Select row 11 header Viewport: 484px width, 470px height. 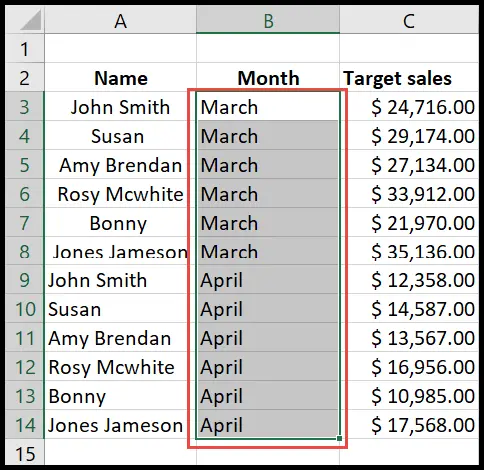pos(24,338)
